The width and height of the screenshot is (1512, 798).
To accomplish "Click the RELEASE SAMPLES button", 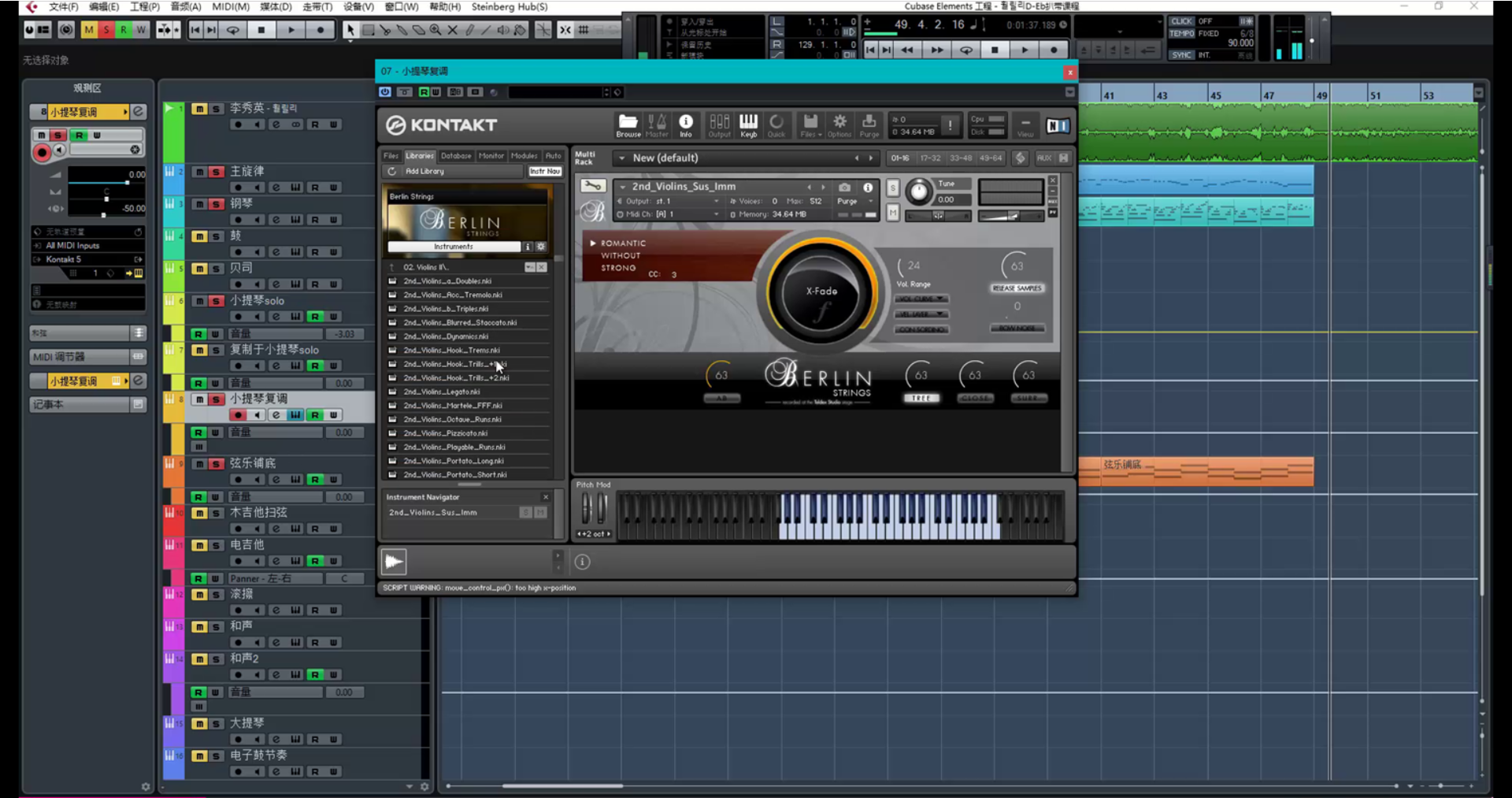I will (x=1017, y=288).
